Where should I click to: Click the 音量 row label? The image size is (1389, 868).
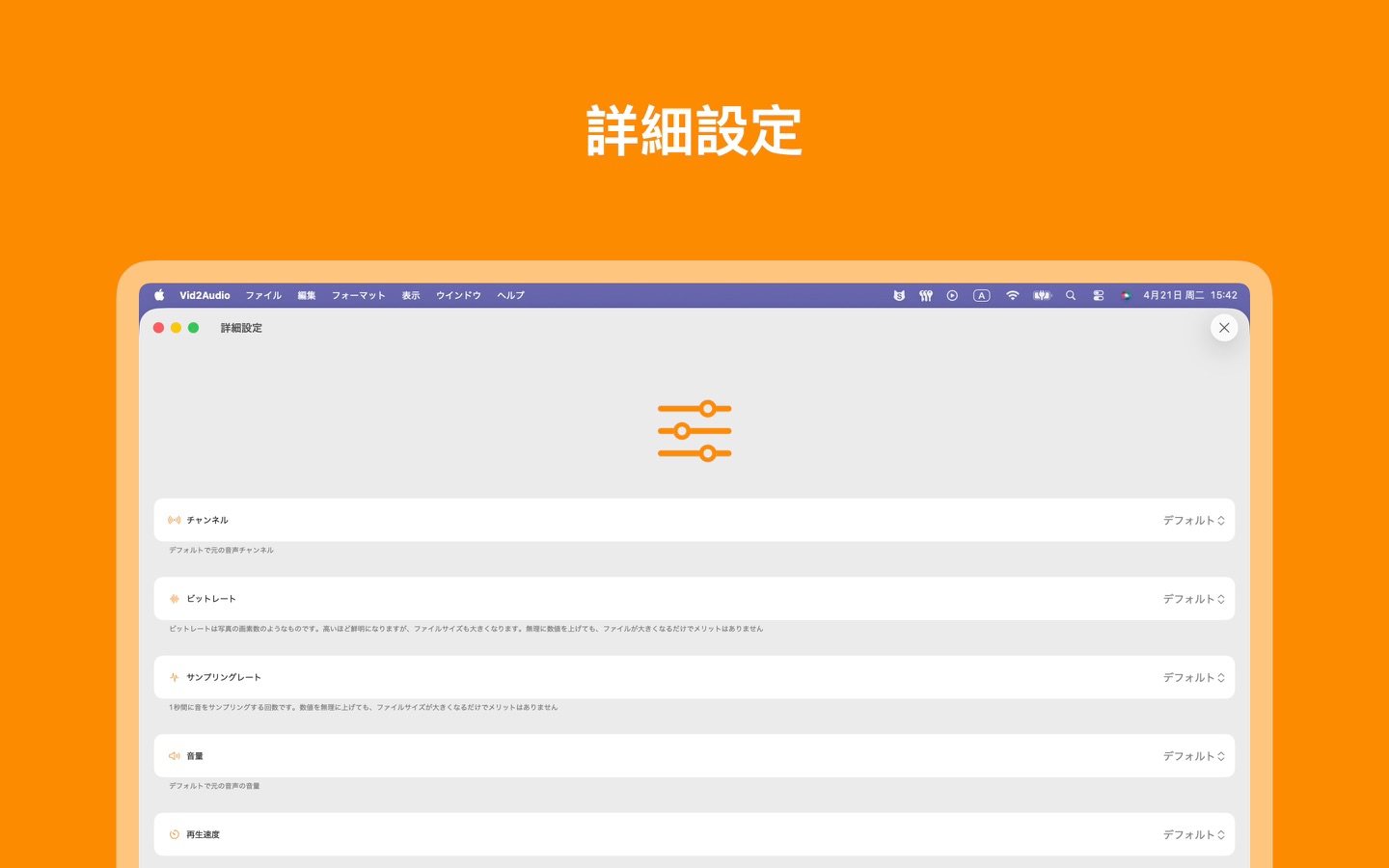tap(195, 756)
